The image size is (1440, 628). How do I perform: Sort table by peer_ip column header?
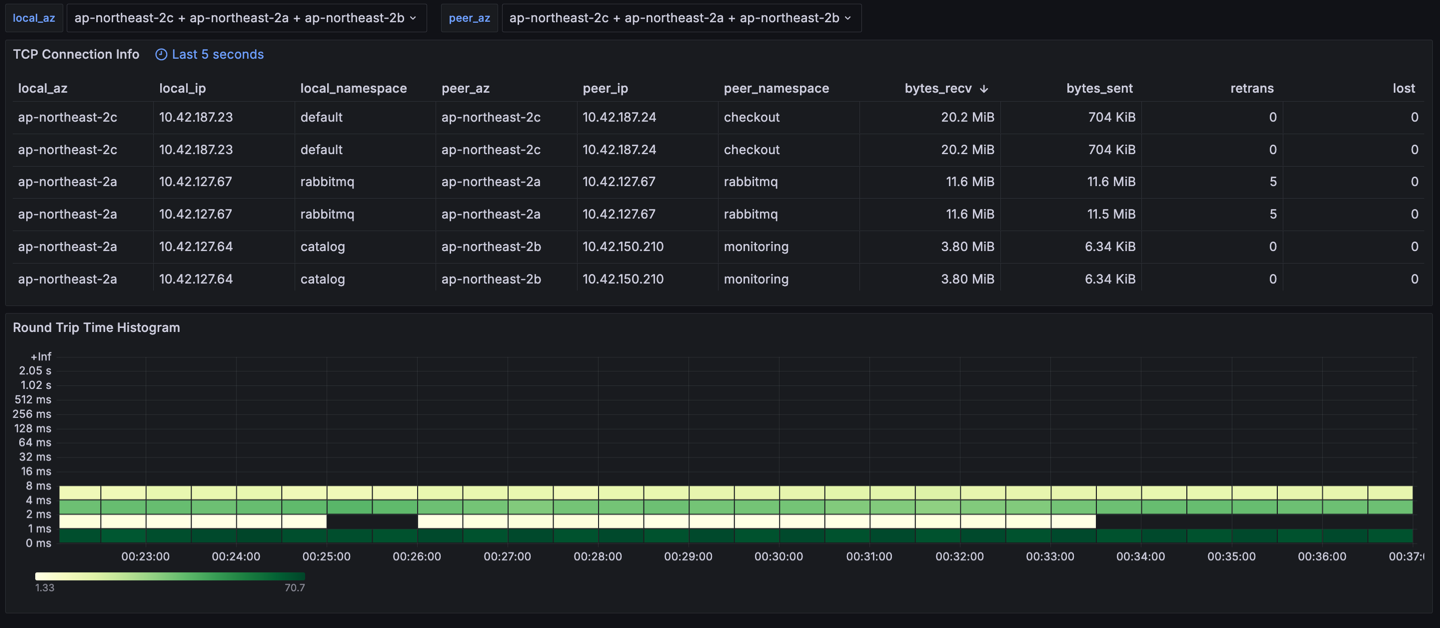tap(606, 88)
